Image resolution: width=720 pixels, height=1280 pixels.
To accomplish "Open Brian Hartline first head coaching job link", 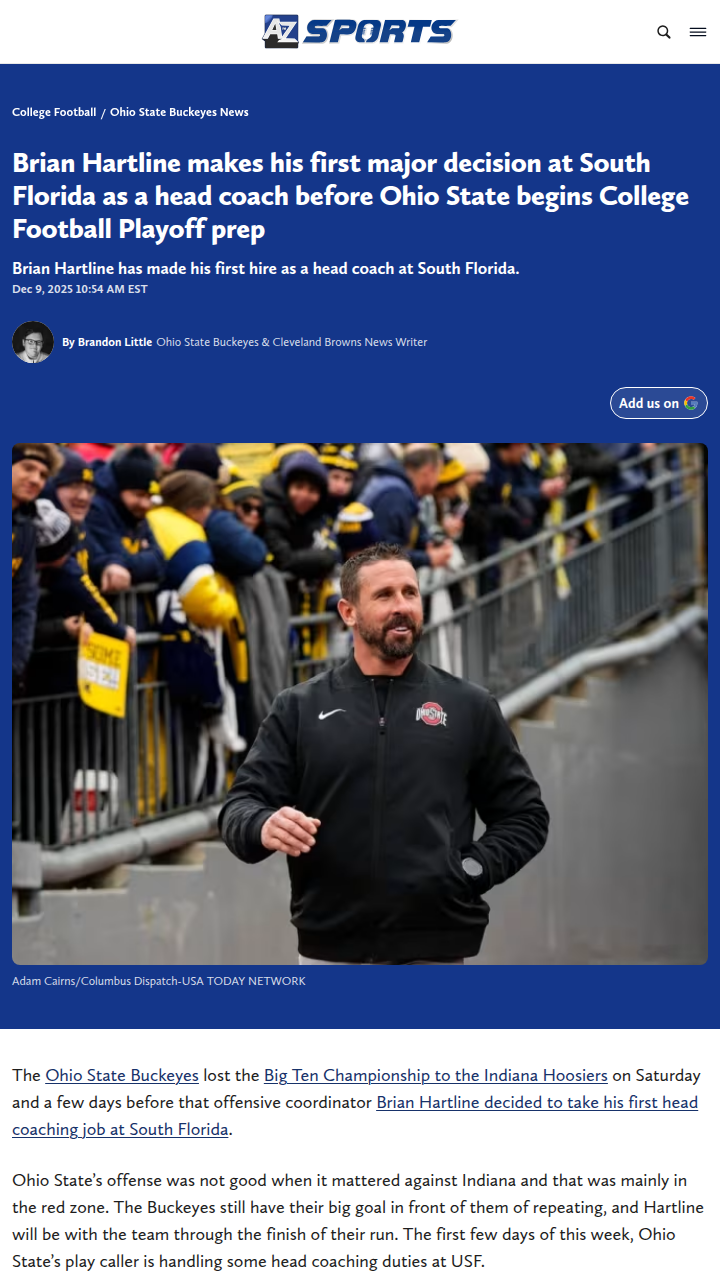I will pyautogui.click(x=355, y=1116).
